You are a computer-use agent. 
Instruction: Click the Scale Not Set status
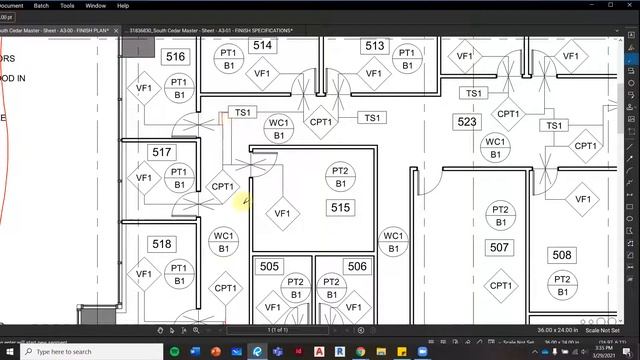(x=602, y=330)
